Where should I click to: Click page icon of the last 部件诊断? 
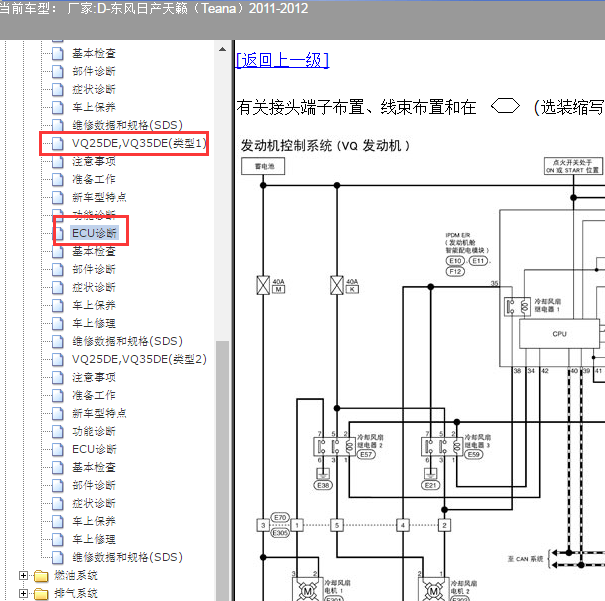pyautogui.click(x=57, y=485)
